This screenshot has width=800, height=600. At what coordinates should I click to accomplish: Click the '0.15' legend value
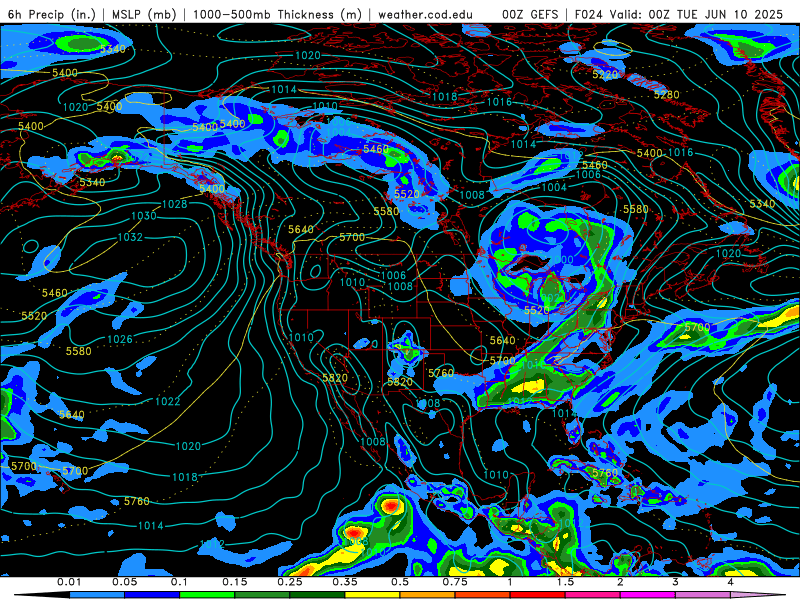pos(235,582)
